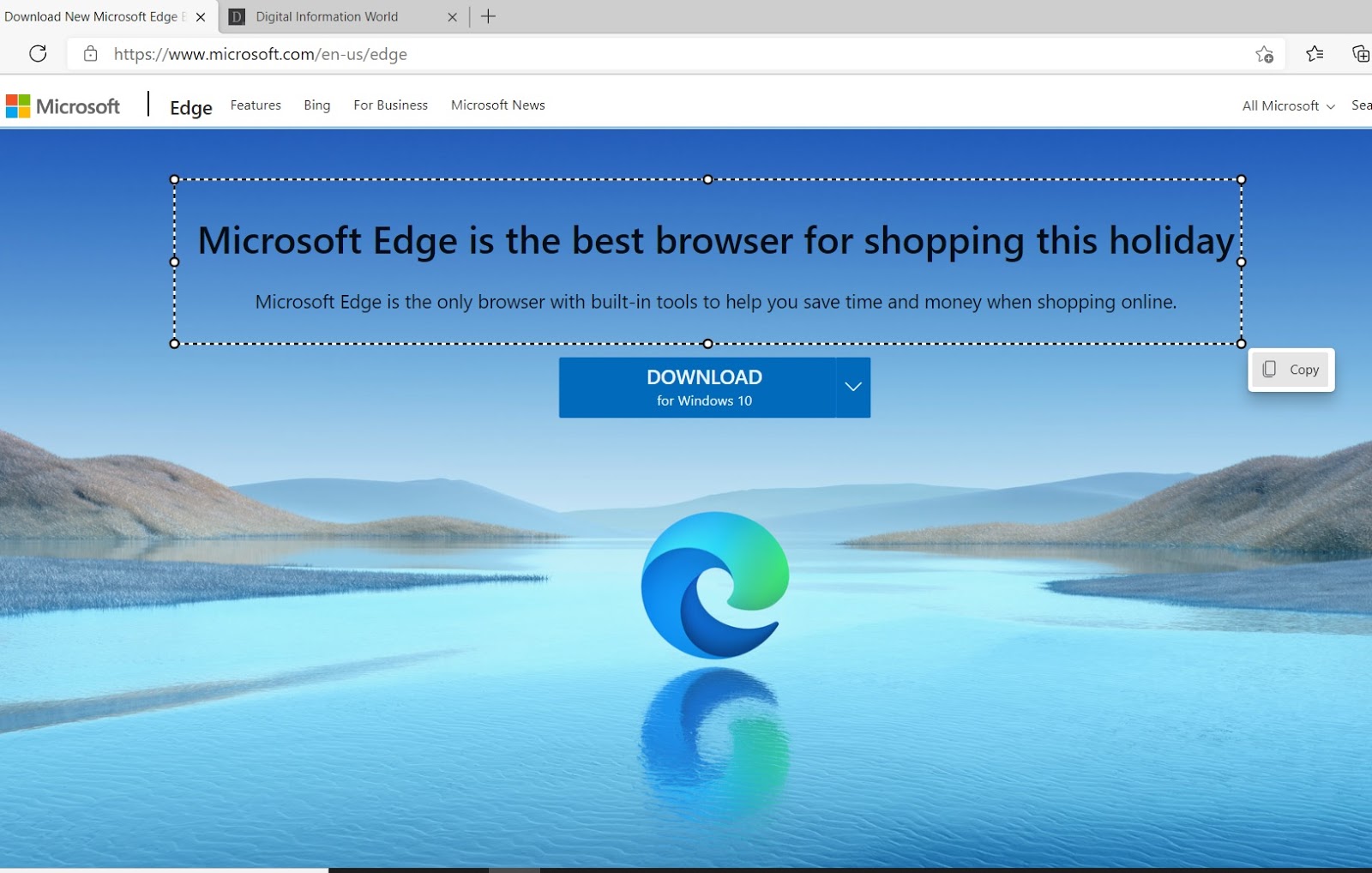1372x873 pixels.
Task: Open Microsoft News from the navigation
Action: pos(497,105)
